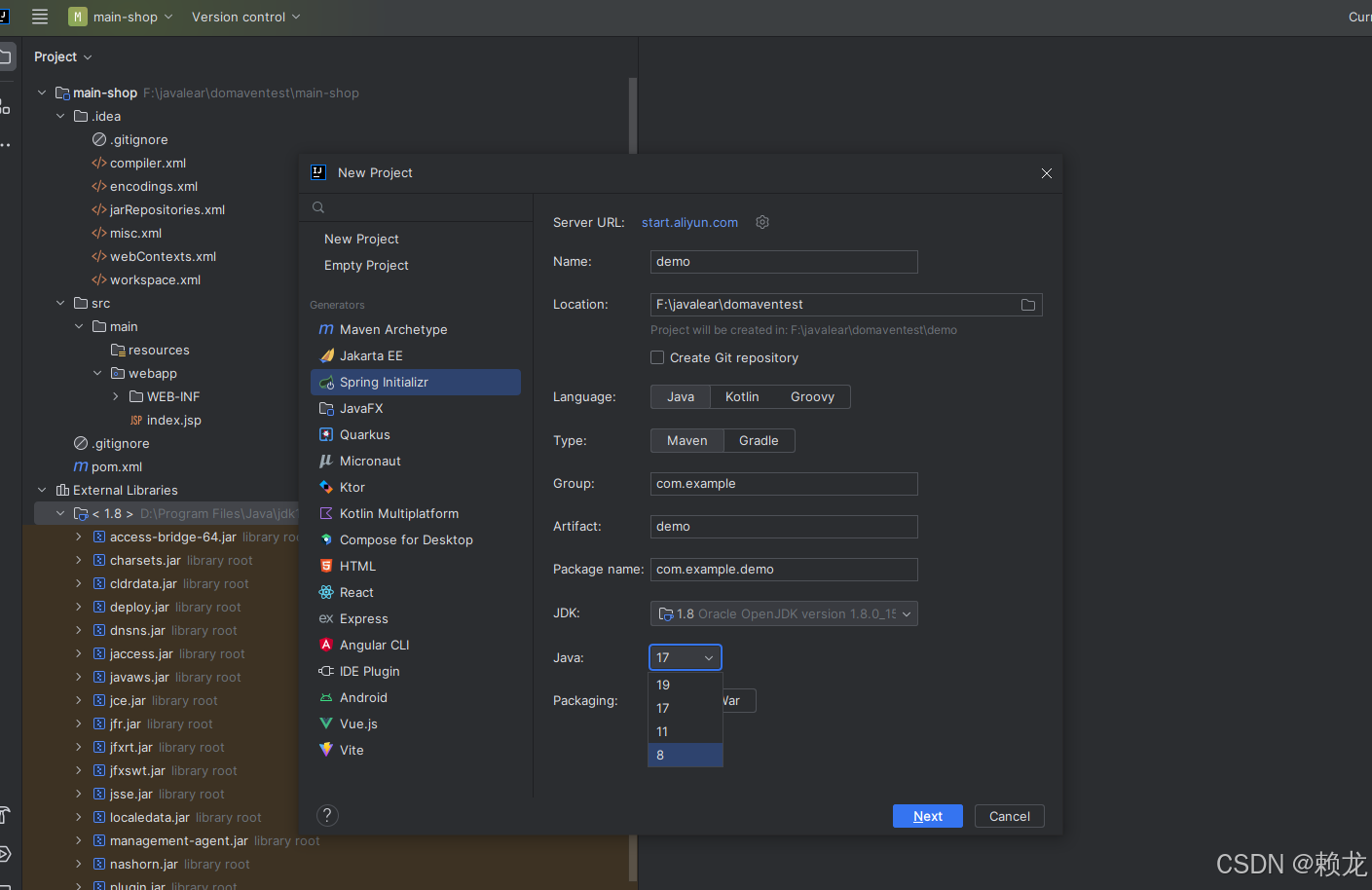Screen dimensions: 1372x890
Task: Select Groovy language option
Action: point(812,397)
